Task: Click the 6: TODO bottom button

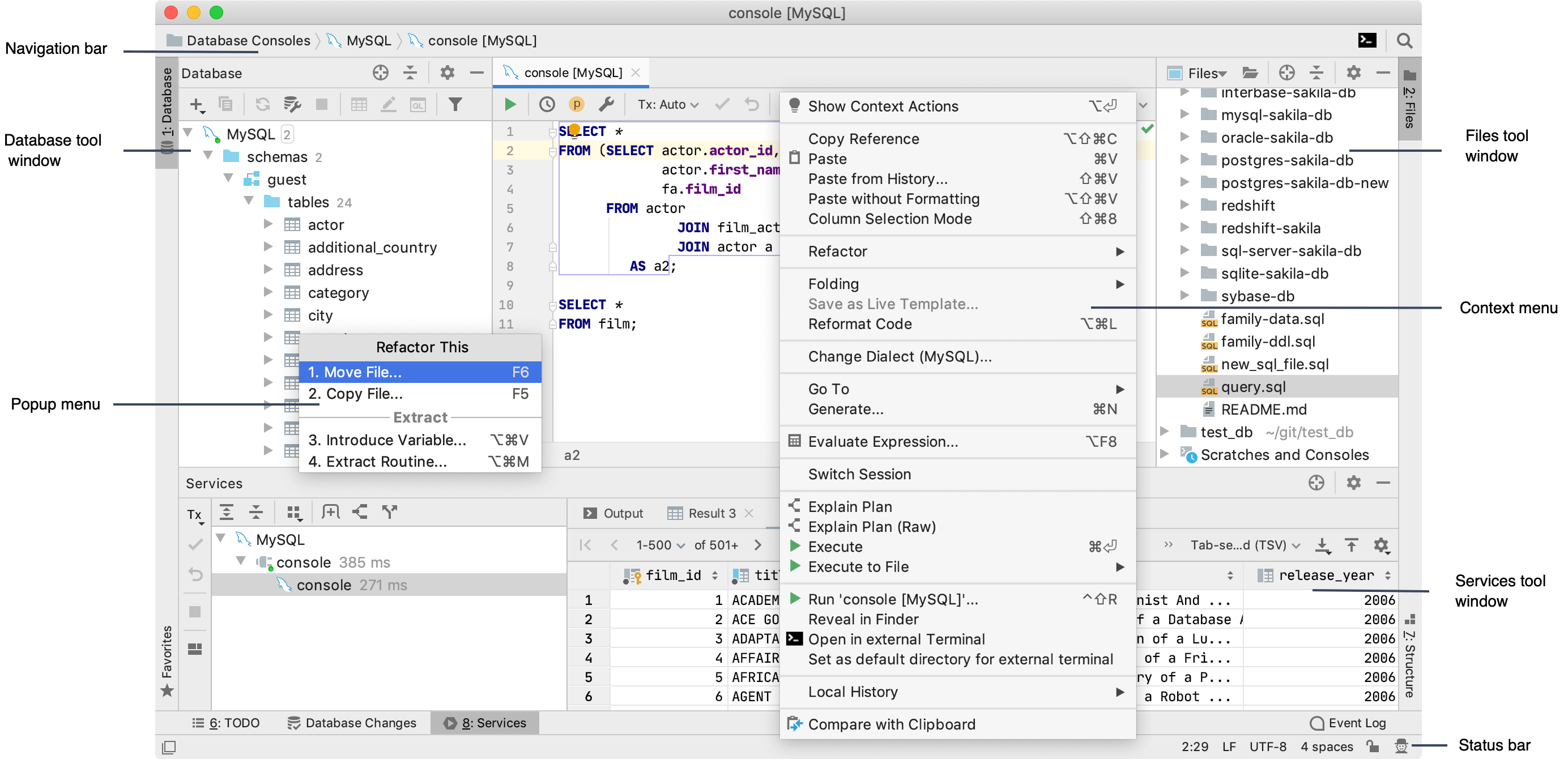Action: tap(226, 723)
